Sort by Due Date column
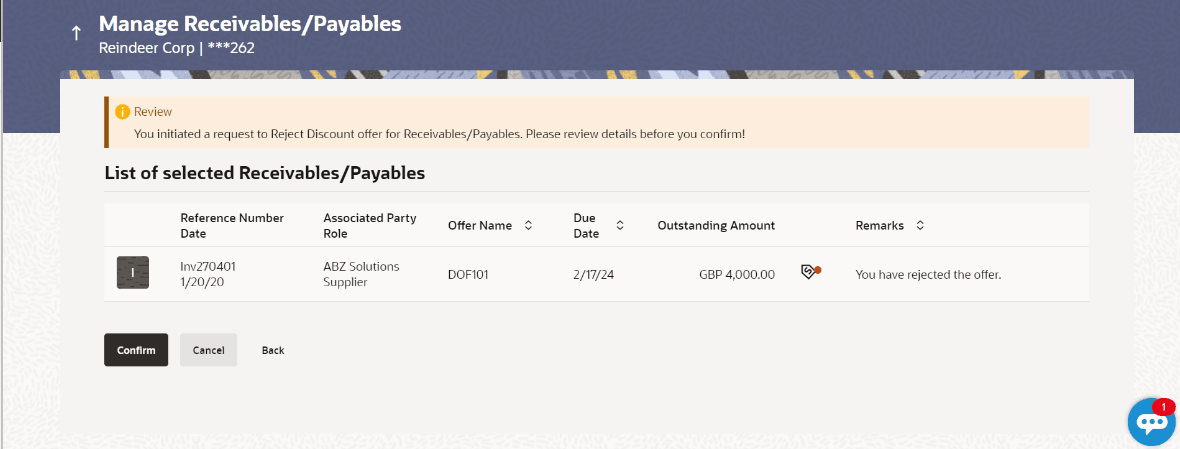 pyautogui.click(x=620, y=225)
